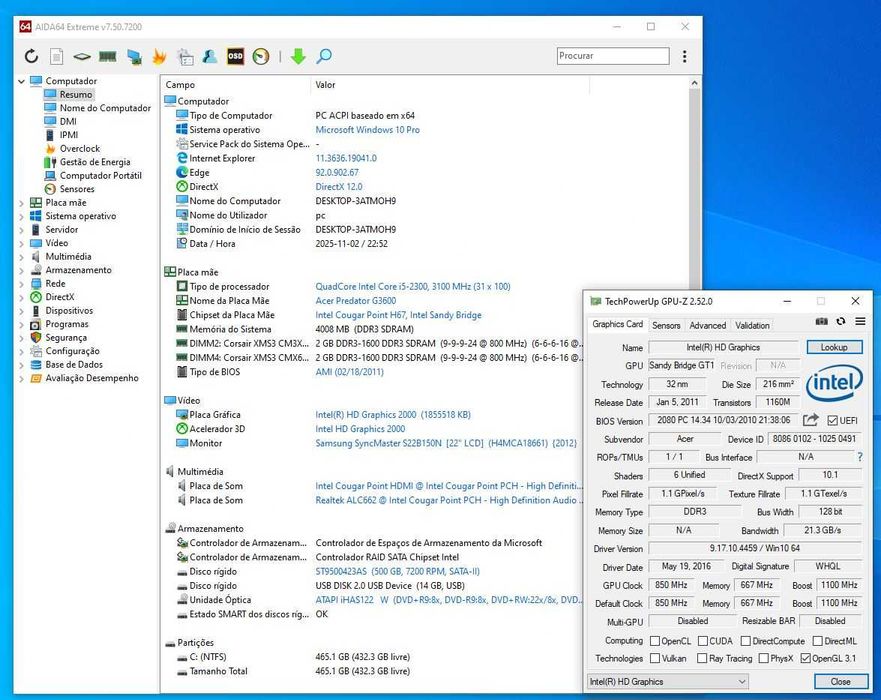Viewport: 881px width, 700px height.
Task: Expand the Vídeo tree node
Action: point(21,243)
